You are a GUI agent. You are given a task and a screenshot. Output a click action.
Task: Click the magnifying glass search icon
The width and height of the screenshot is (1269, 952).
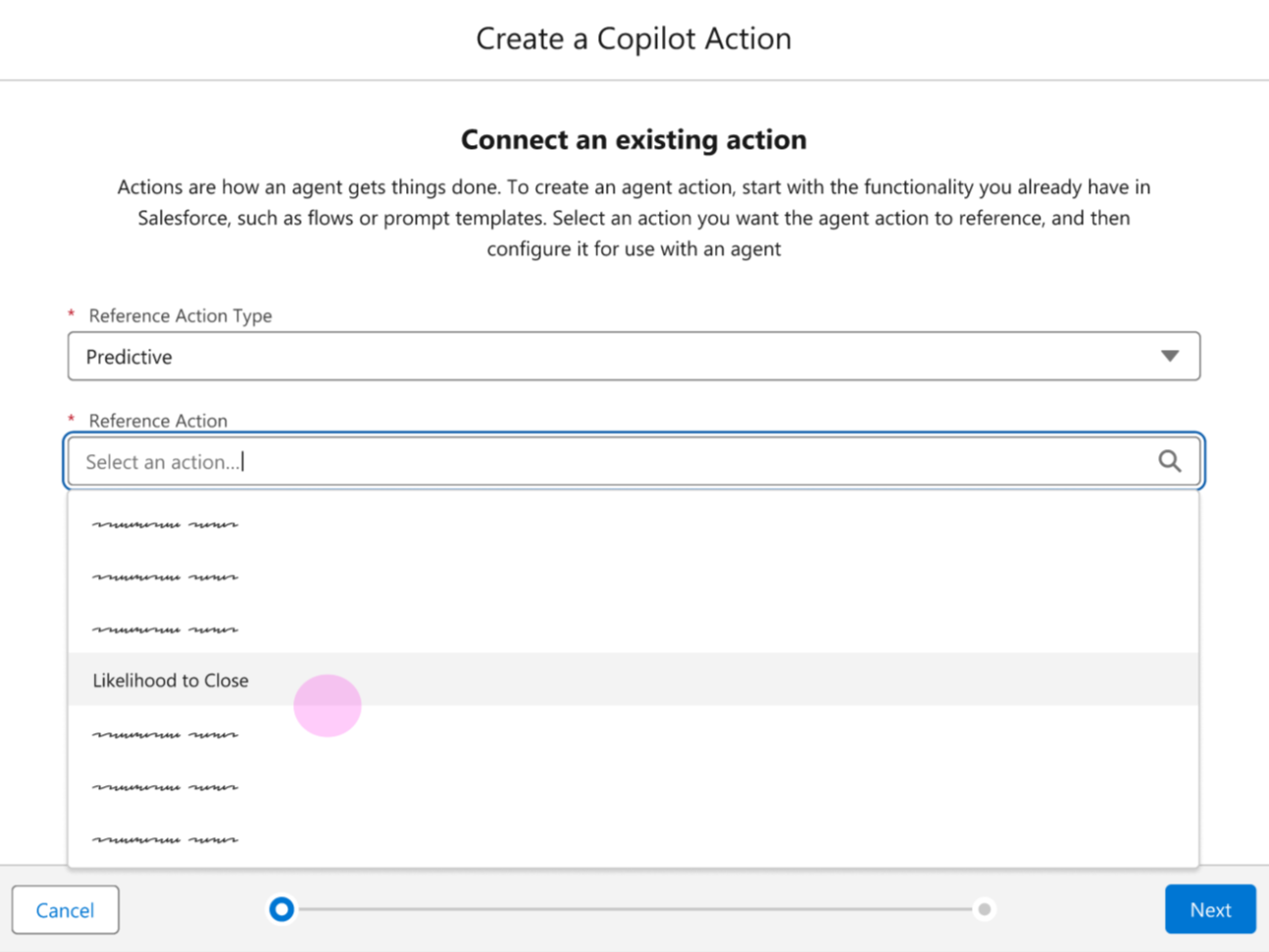[x=1169, y=461]
